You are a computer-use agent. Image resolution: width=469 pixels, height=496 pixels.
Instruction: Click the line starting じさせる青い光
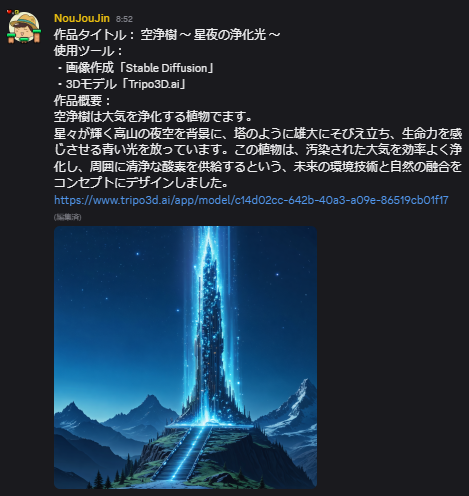(x=258, y=150)
